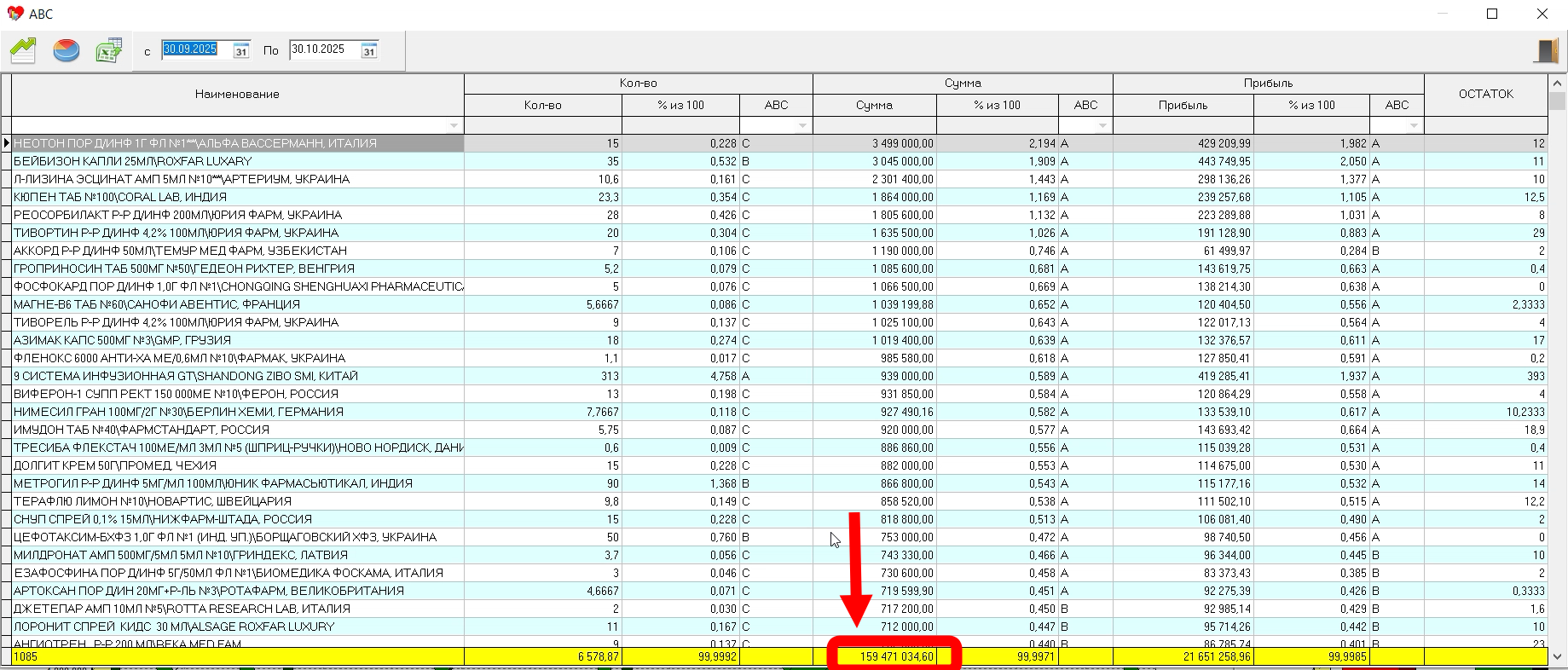
Task: Focus the end date field 30.10.2025
Action: pyautogui.click(x=325, y=50)
